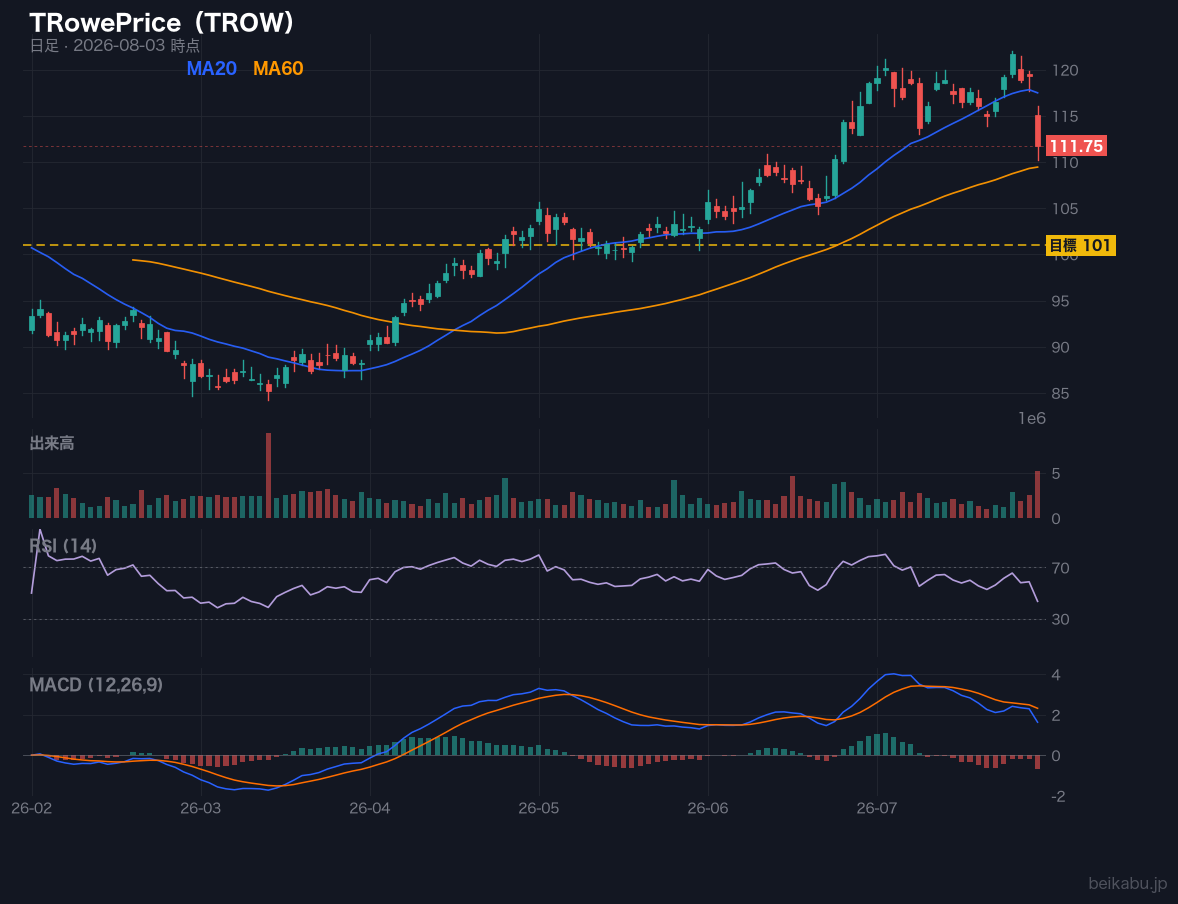The image size is (1178, 904).
Task: Click the 26-02 date axis label
Action: [32, 809]
